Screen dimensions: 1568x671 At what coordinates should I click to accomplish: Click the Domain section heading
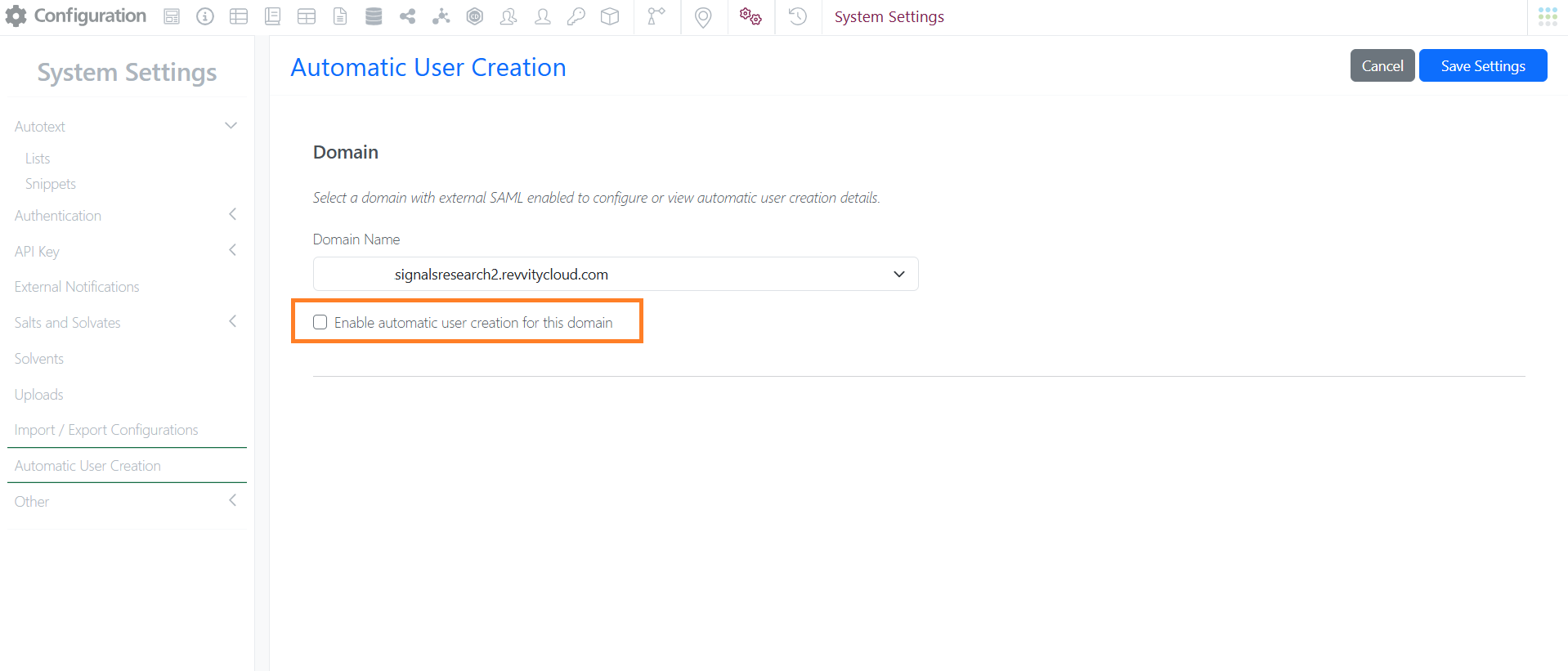coord(346,152)
